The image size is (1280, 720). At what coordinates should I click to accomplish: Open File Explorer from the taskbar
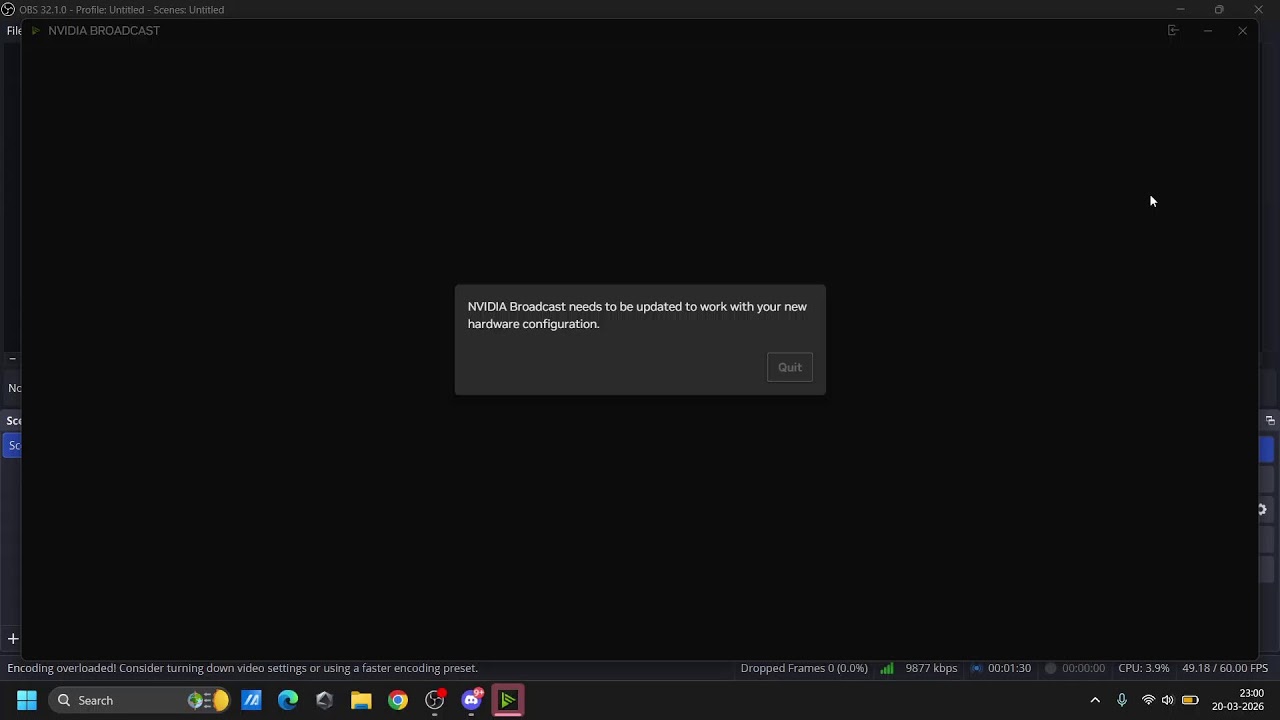(x=361, y=700)
